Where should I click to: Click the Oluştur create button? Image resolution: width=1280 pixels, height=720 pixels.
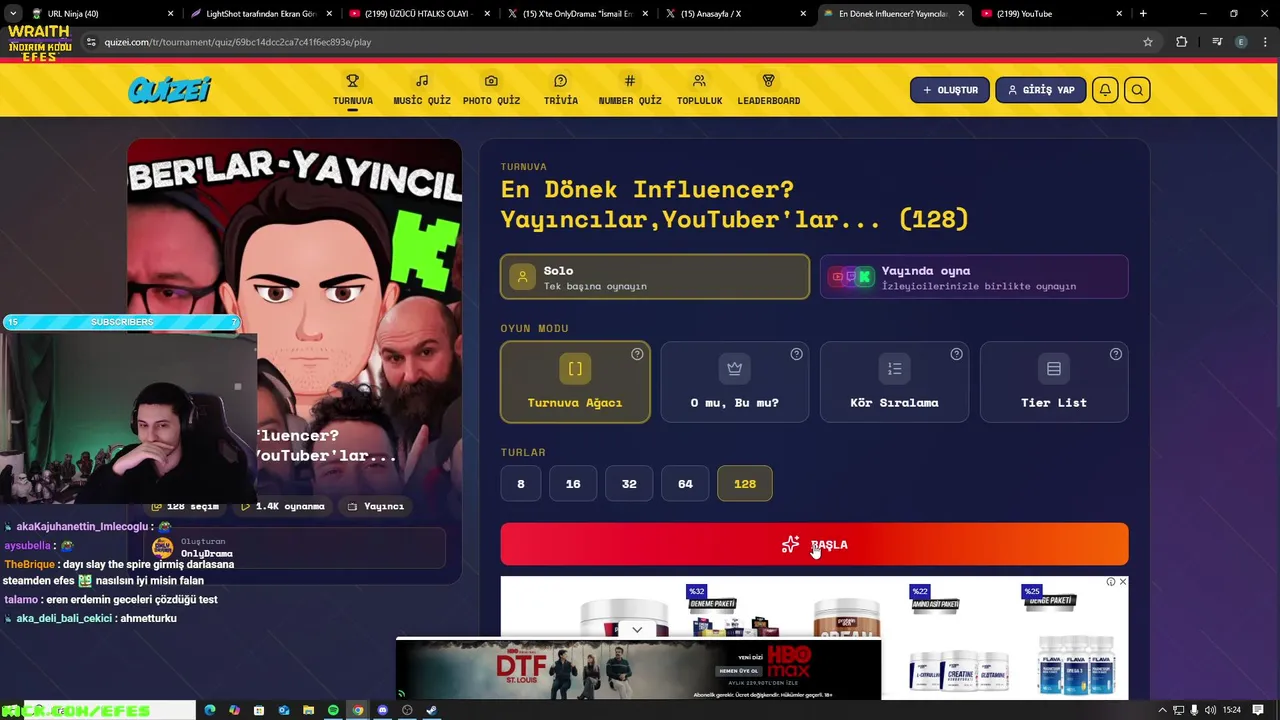(x=950, y=90)
